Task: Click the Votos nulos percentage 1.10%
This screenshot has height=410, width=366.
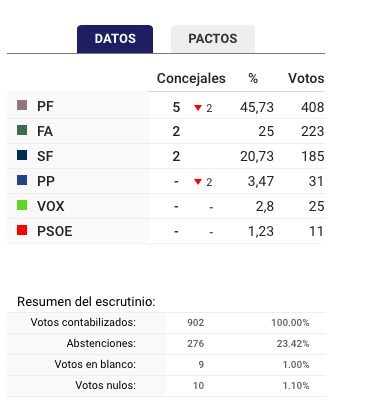Action: tap(296, 386)
